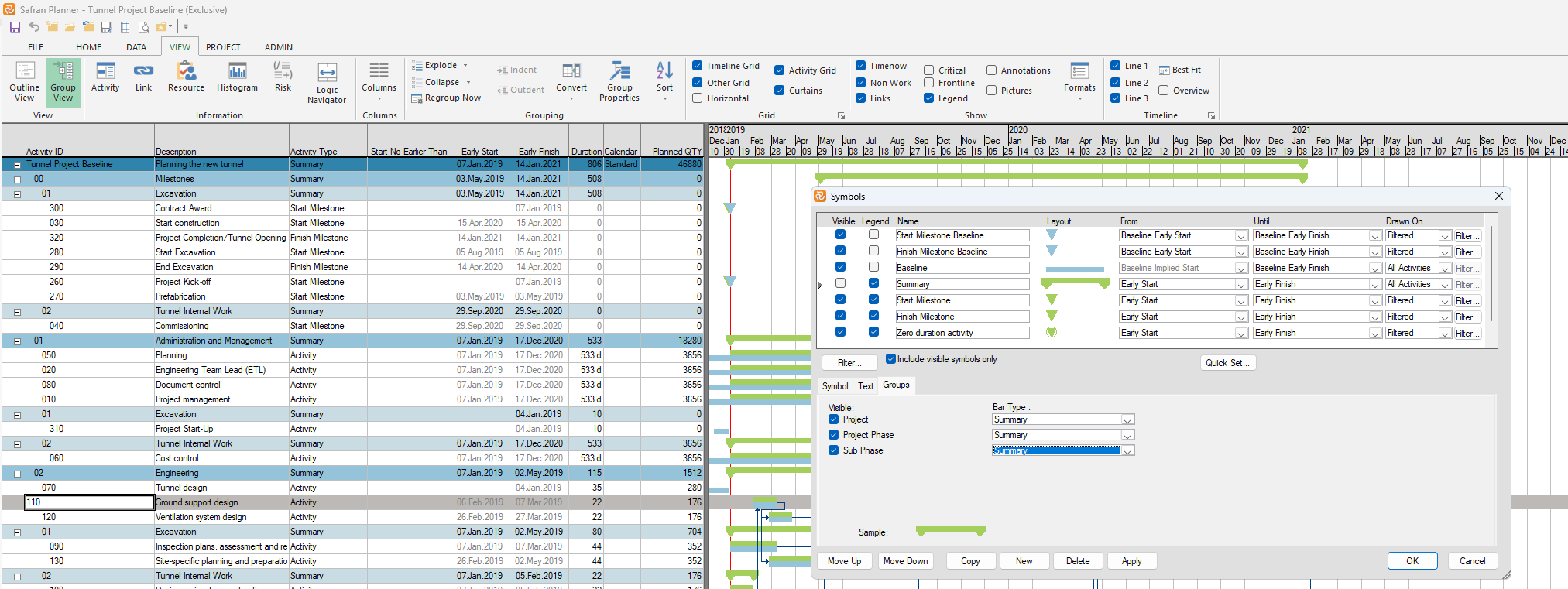Viewport: 1568px width, 589px height.
Task: Open Bar Type dropdown for Project
Action: tap(1127, 419)
